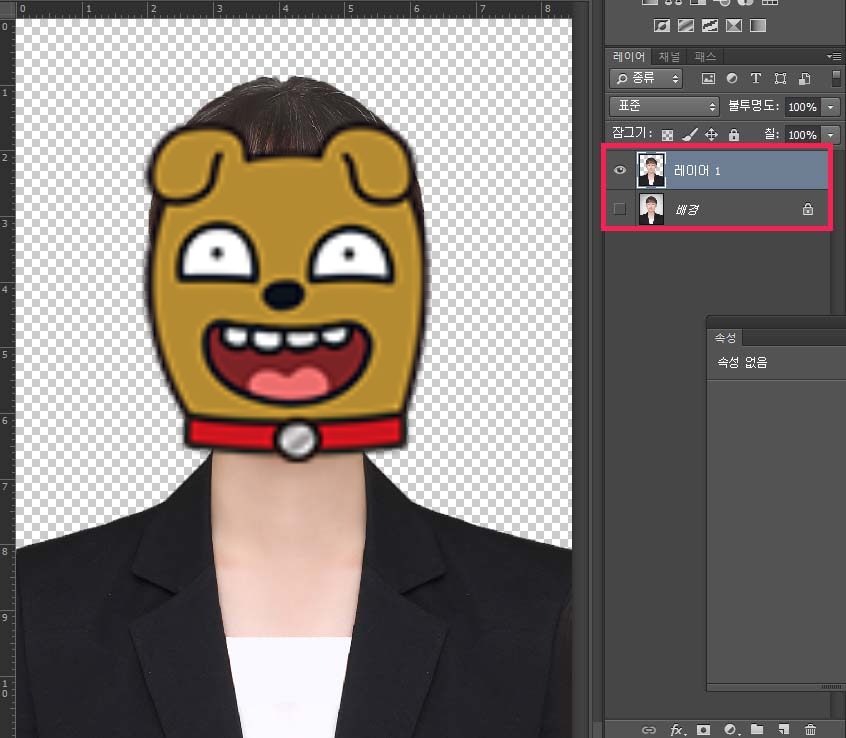Screen dimensions: 846x738
Task: Create a new layer
Action: pyautogui.click(x=783, y=730)
